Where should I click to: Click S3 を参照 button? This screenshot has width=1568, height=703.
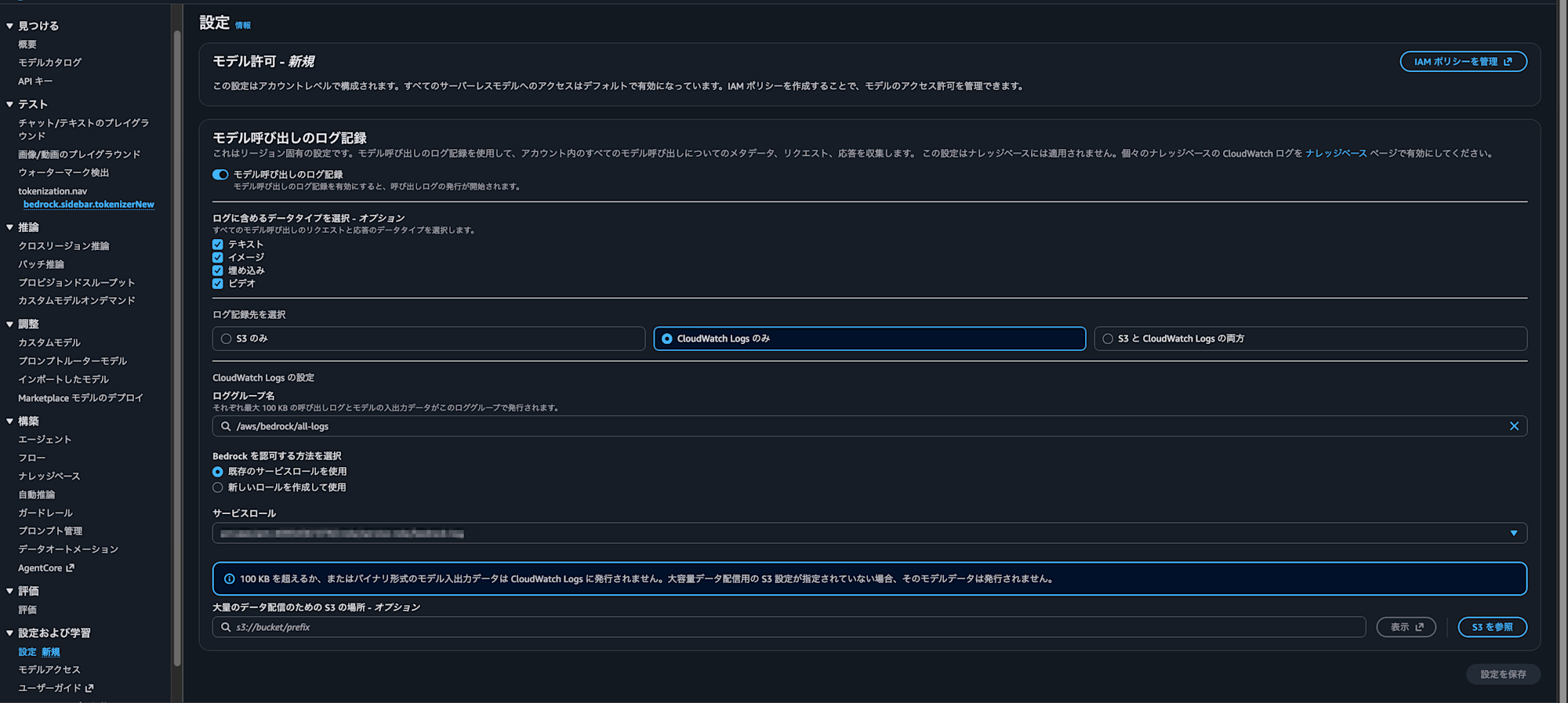click(x=1492, y=627)
